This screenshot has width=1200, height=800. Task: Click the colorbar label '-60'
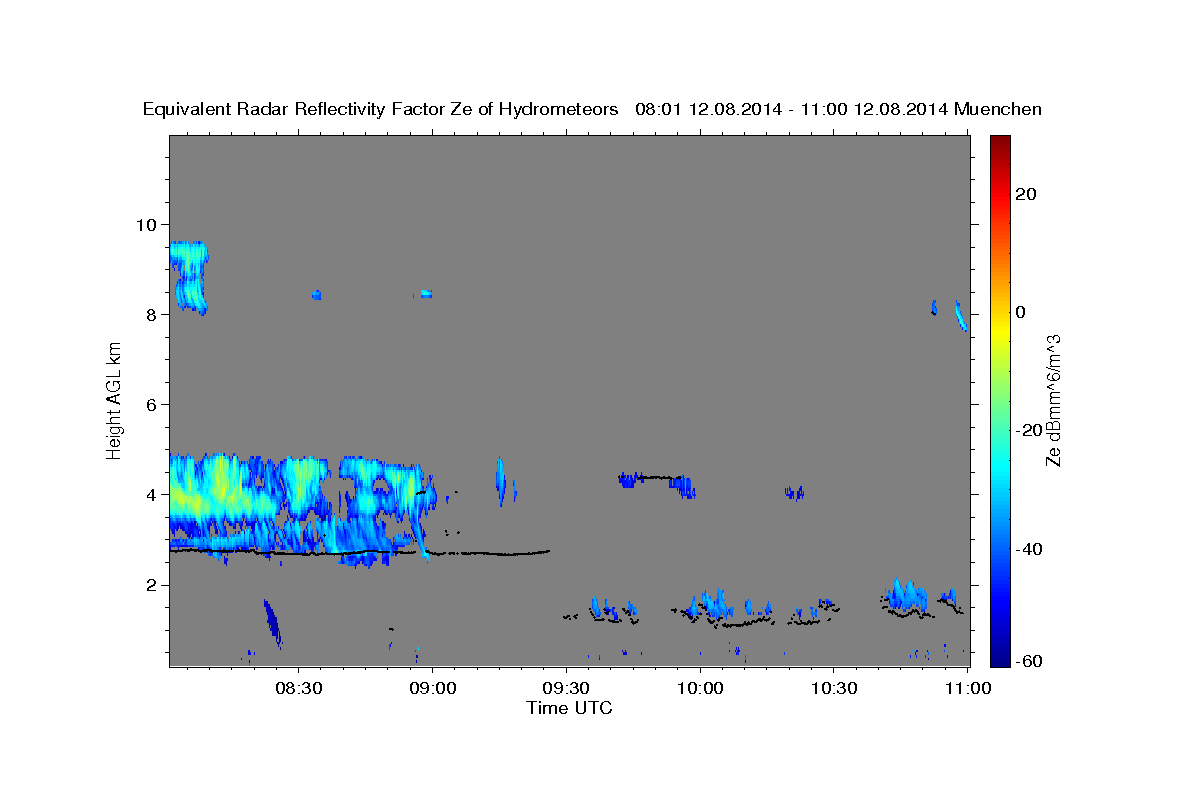point(1030,661)
